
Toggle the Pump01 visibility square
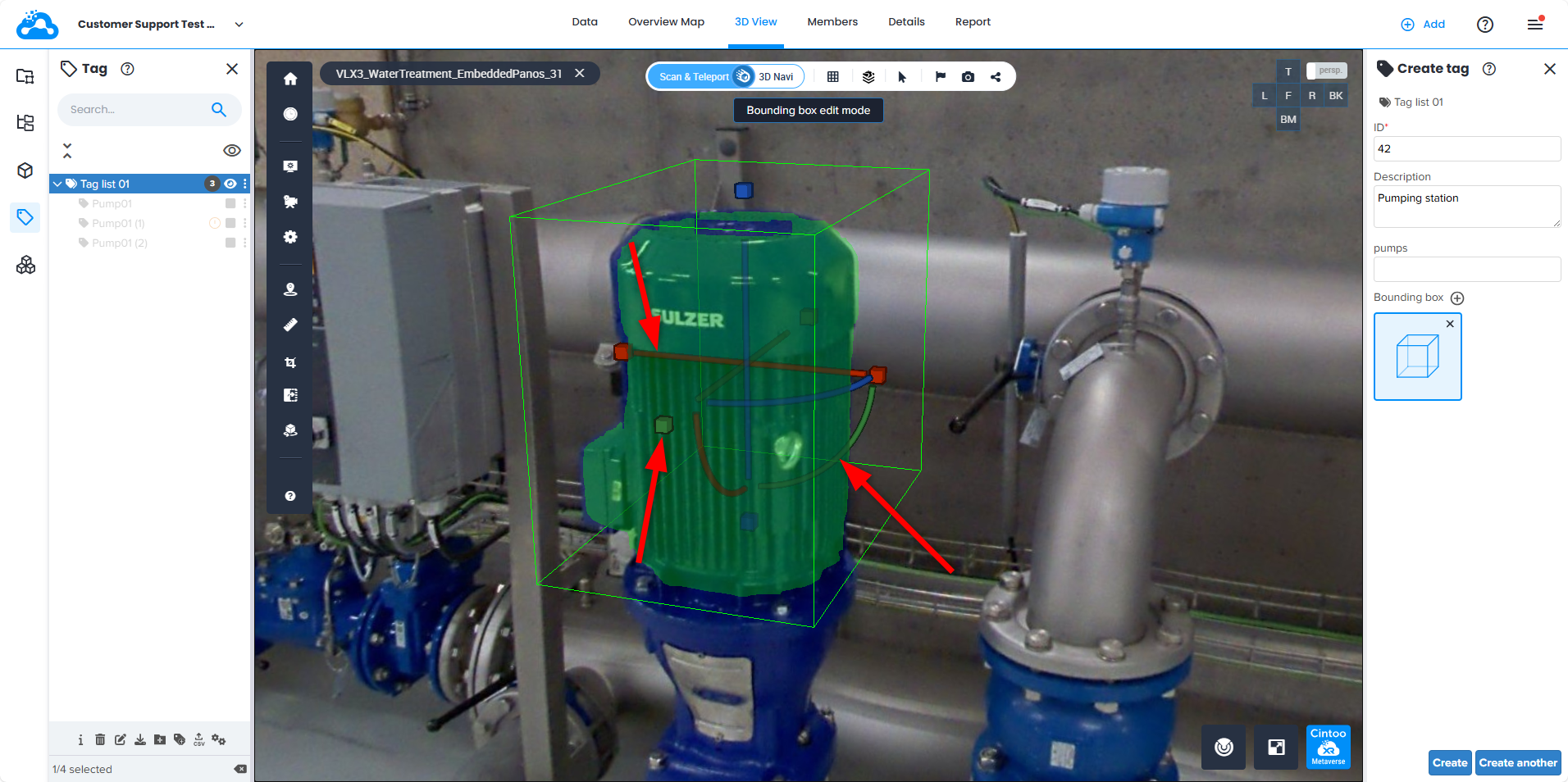(x=230, y=203)
